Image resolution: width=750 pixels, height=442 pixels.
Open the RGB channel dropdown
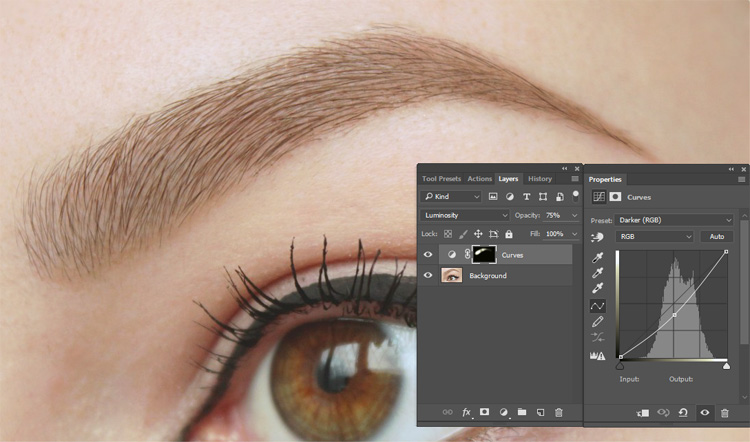pos(654,236)
